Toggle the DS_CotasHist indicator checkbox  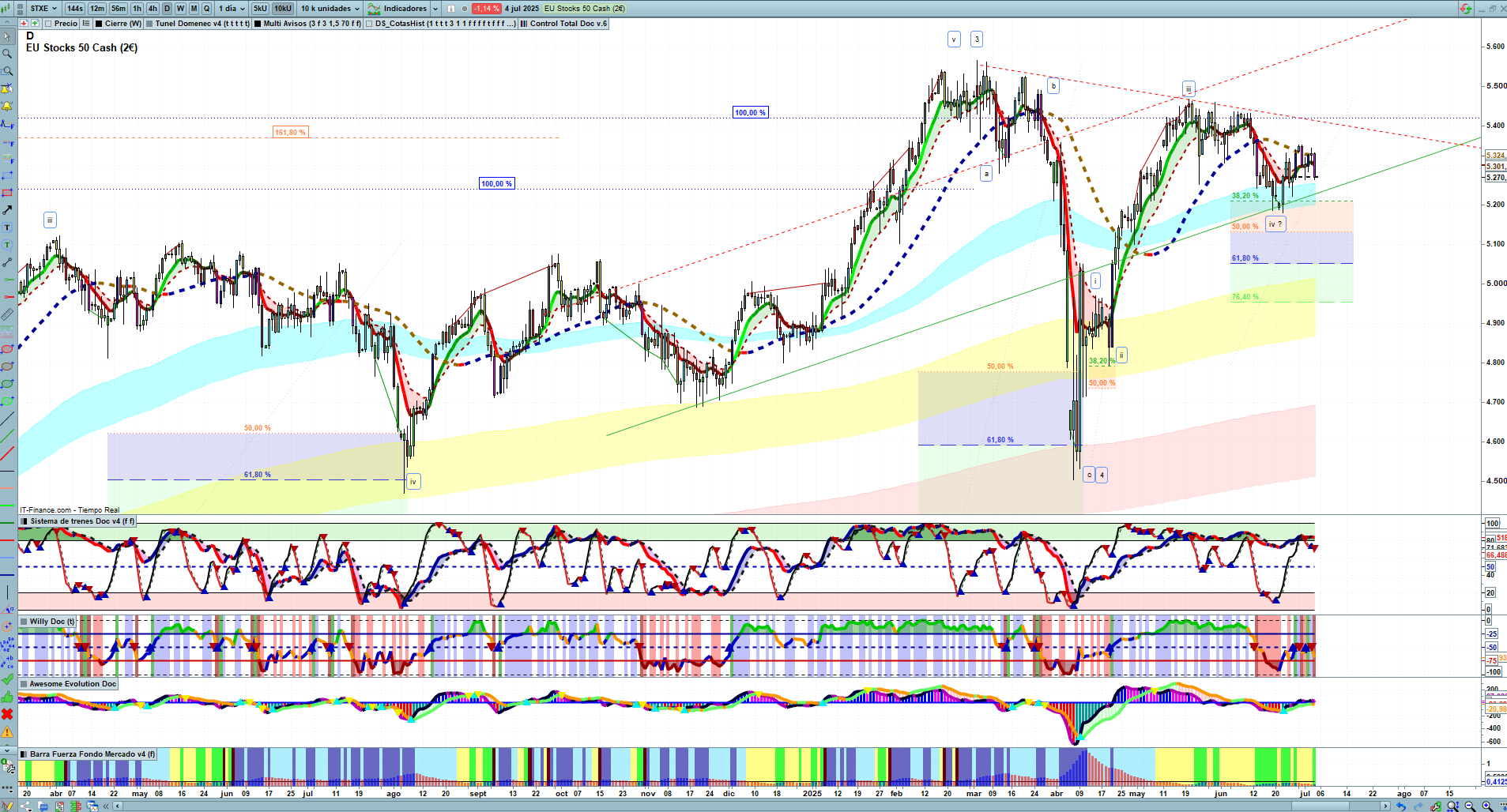tap(370, 24)
